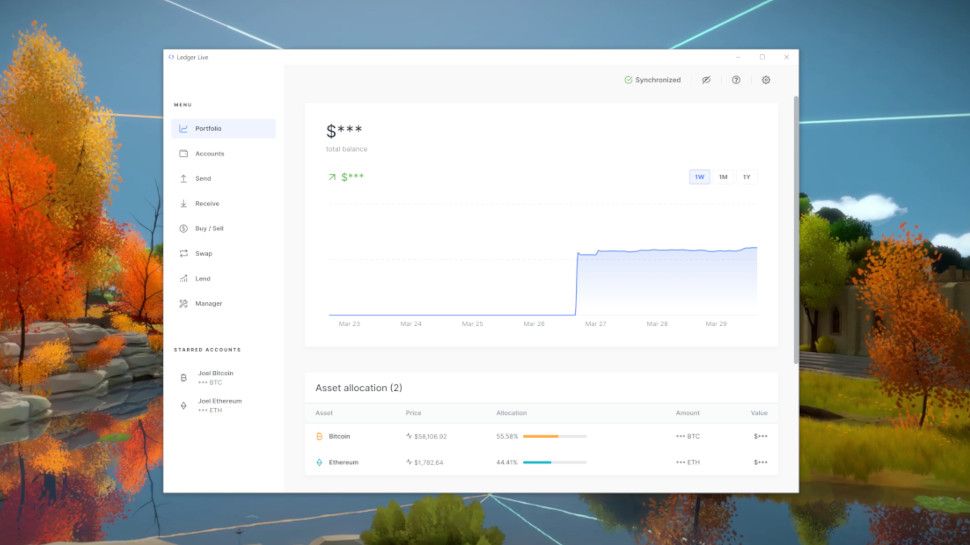Select the 1M chart range
The width and height of the screenshot is (970, 545).
click(723, 177)
